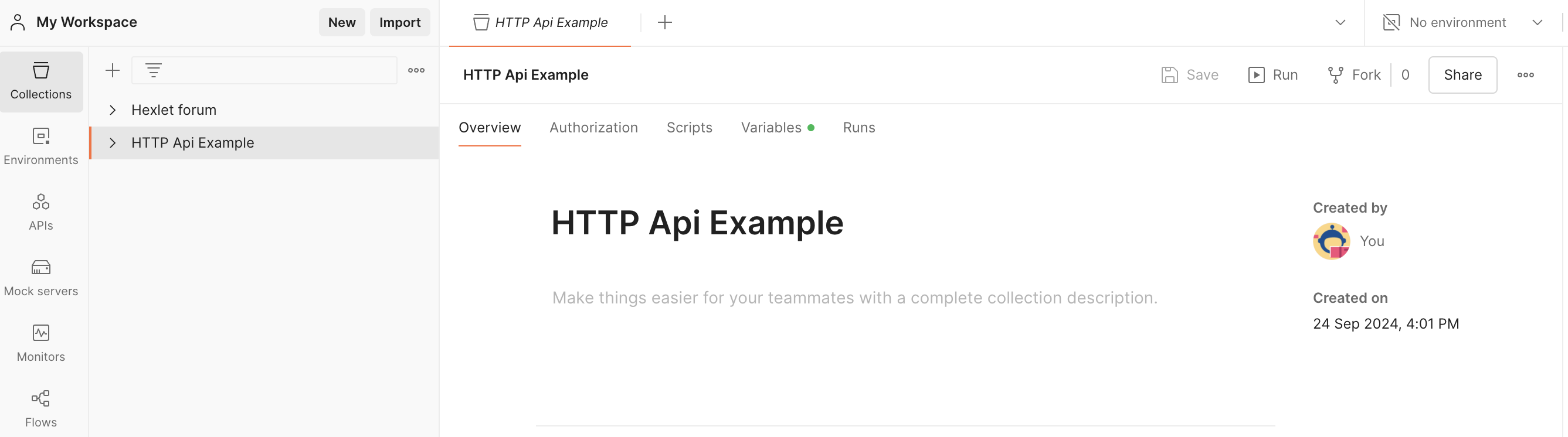This screenshot has height=437, width=1568.
Task: Click the Share button
Action: point(1462,75)
